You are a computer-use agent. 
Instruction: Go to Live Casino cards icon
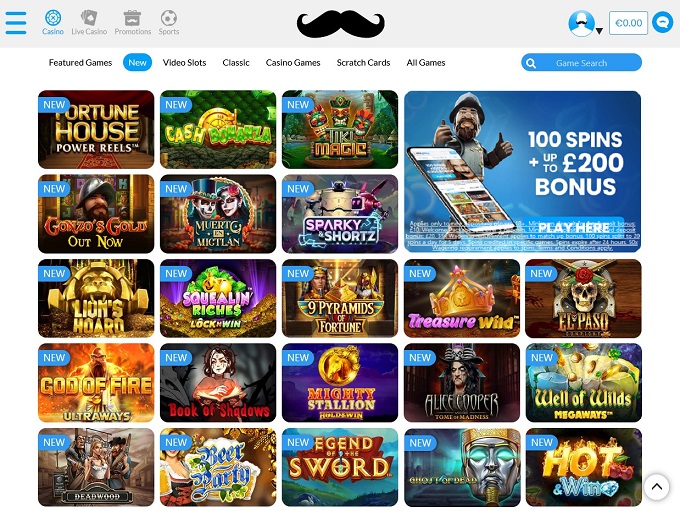coord(89,18)
